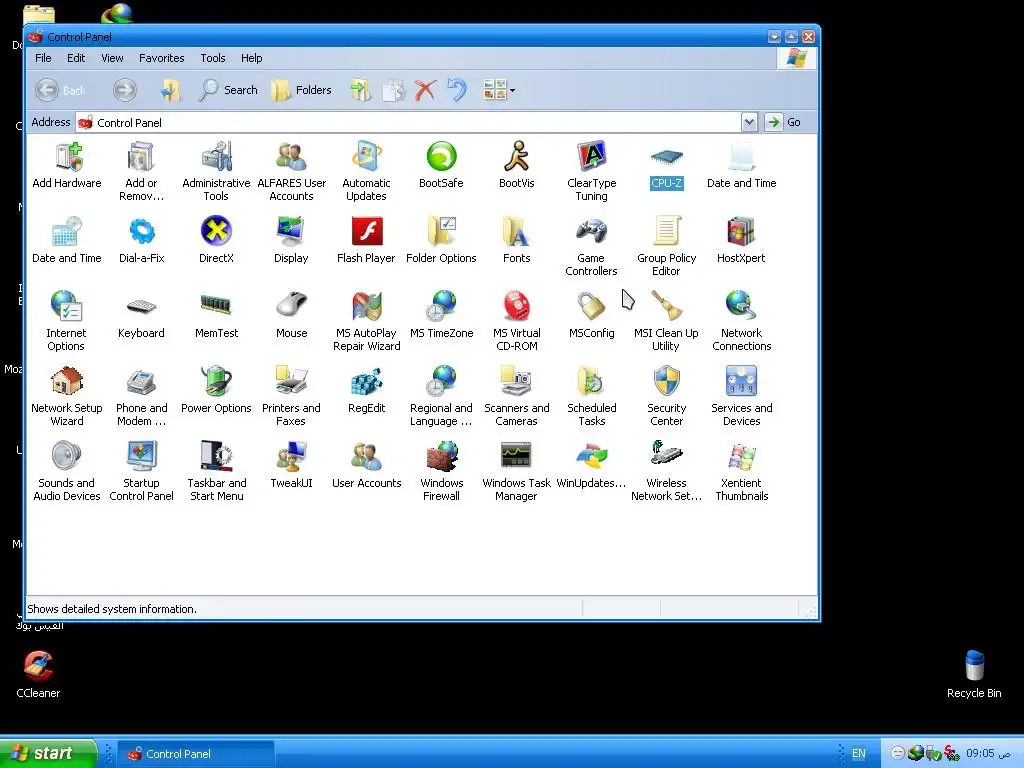This screenshot has height=768, width=1024.
Task: Open MS Virtual CD-ROM icon
Action: [517, 321]
